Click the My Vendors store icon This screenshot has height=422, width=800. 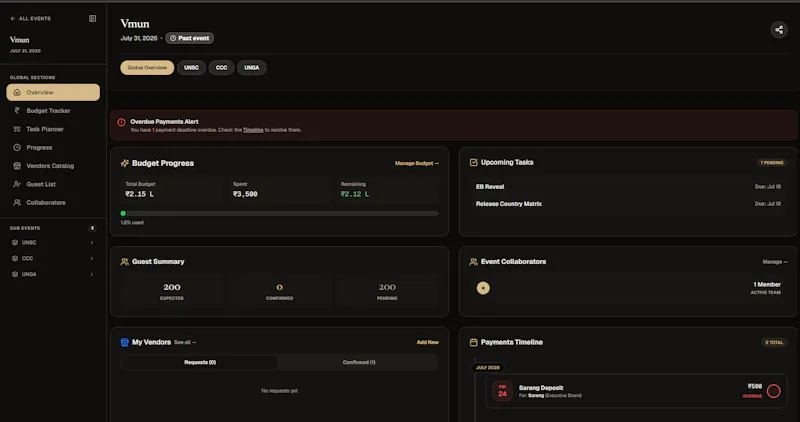(124, 342)
